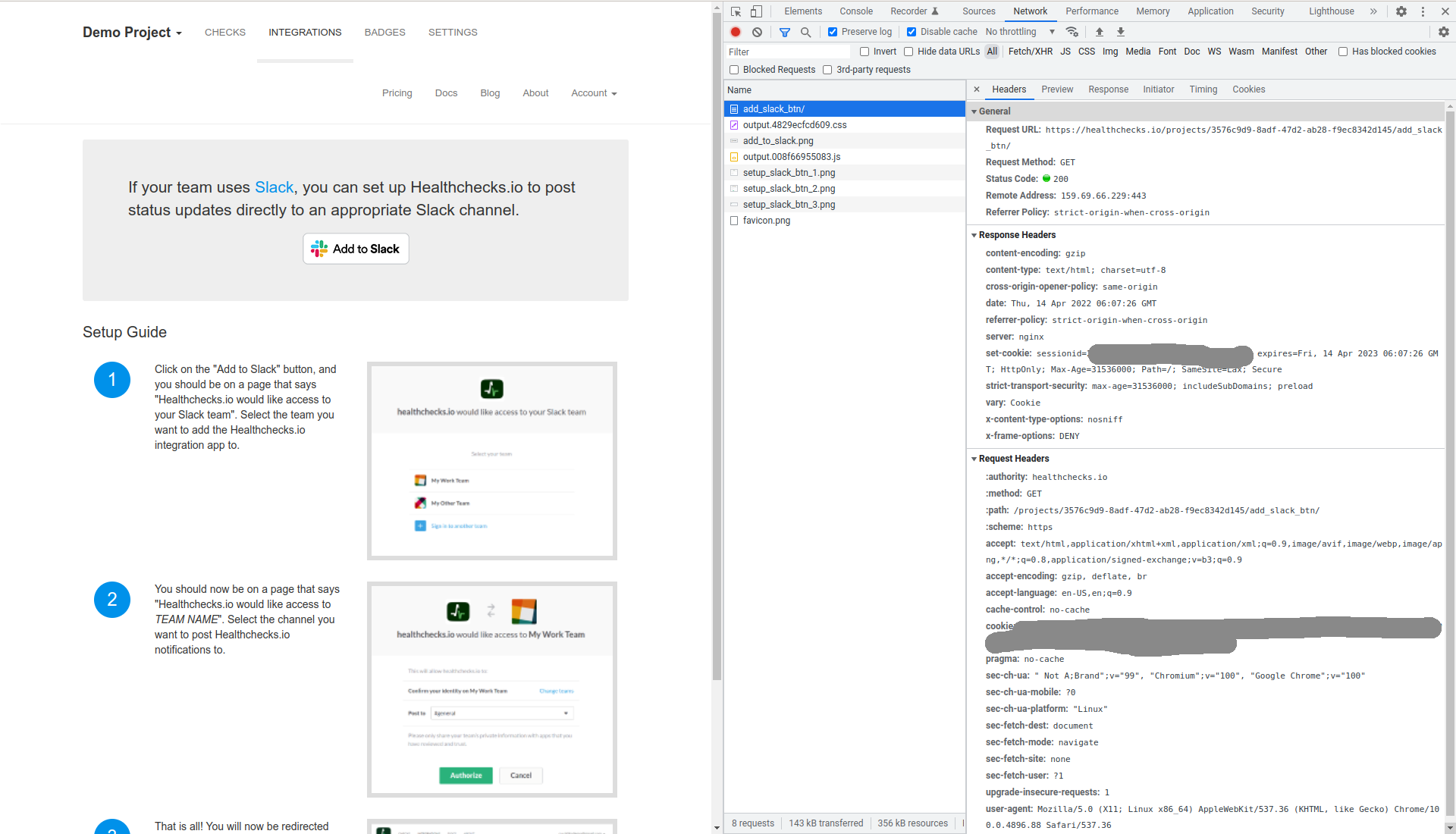Enable Hide data URLs checkbox
The width and height of the screenshot is (1456, 834).
(908, 52)
